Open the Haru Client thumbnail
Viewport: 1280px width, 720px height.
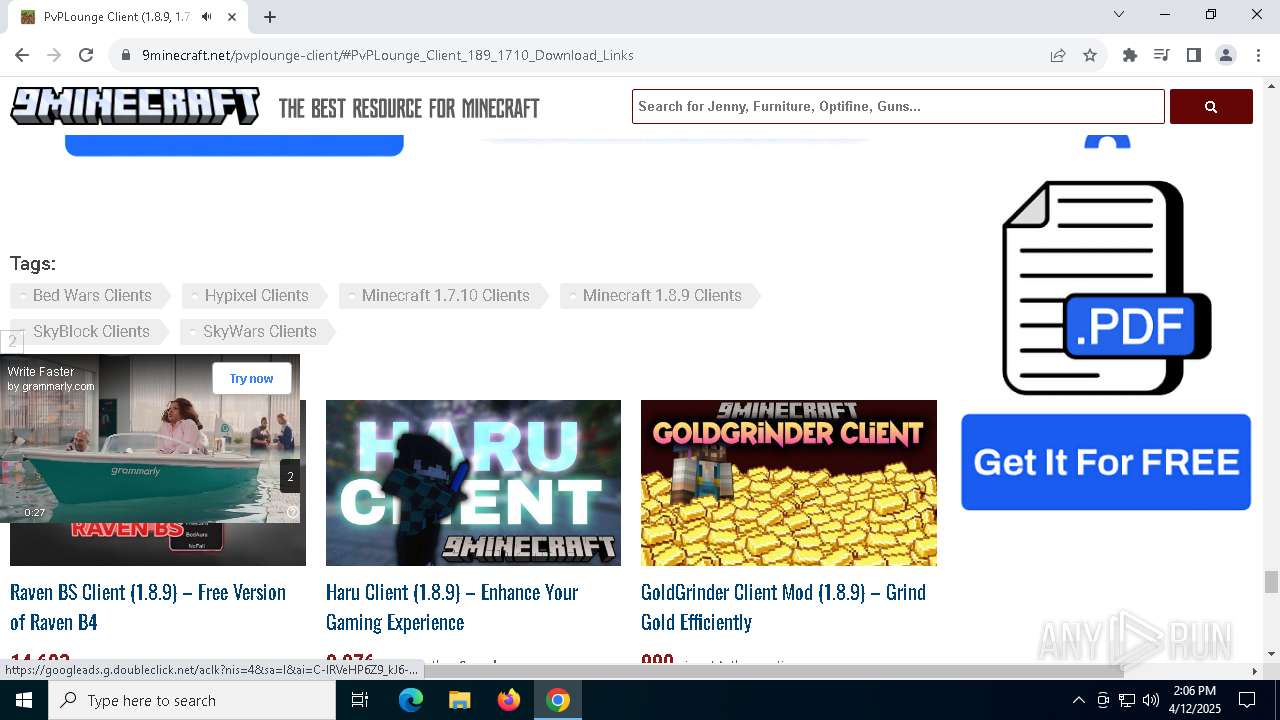click(473, 483)
